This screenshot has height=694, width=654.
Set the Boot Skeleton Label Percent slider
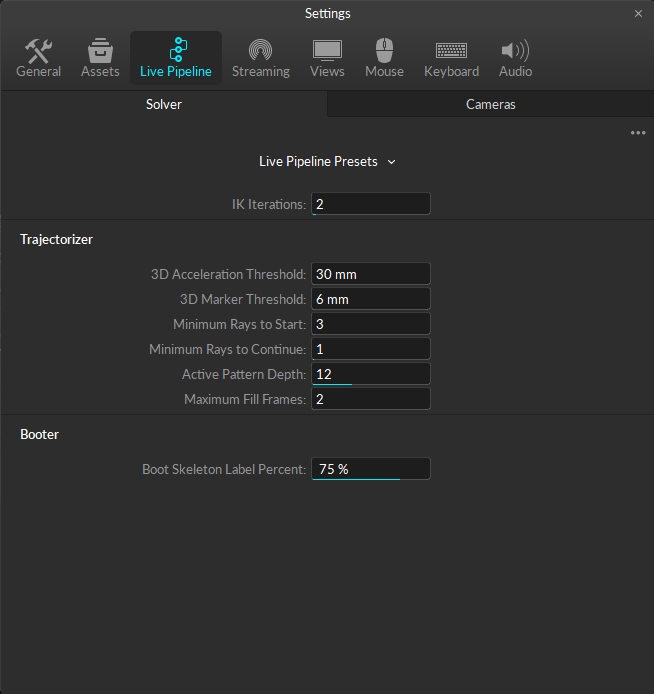(370, 469)
